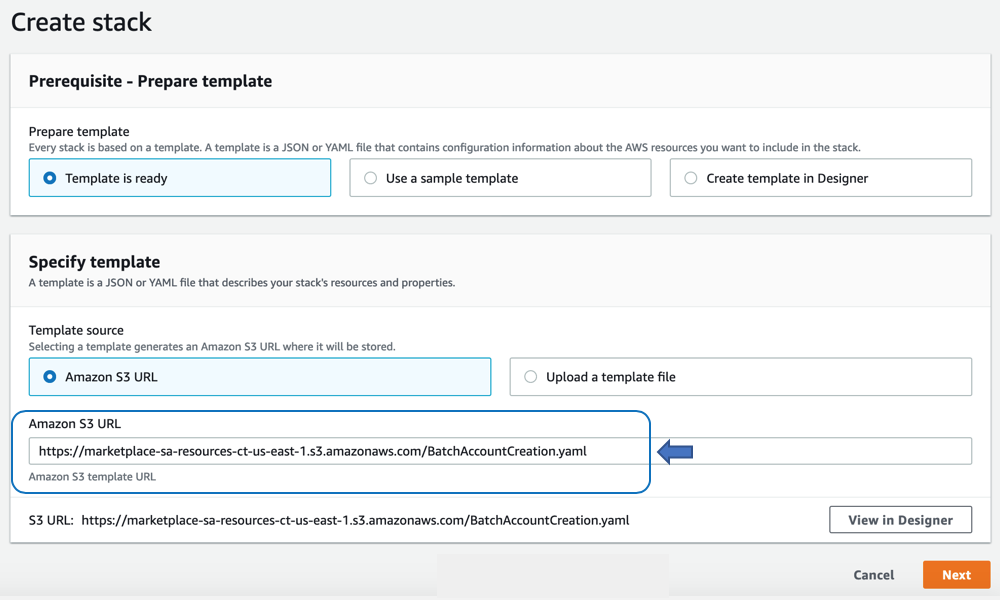Click the Next button
This screenshot has height=600, width=1000.
click(x=956, y=574)
